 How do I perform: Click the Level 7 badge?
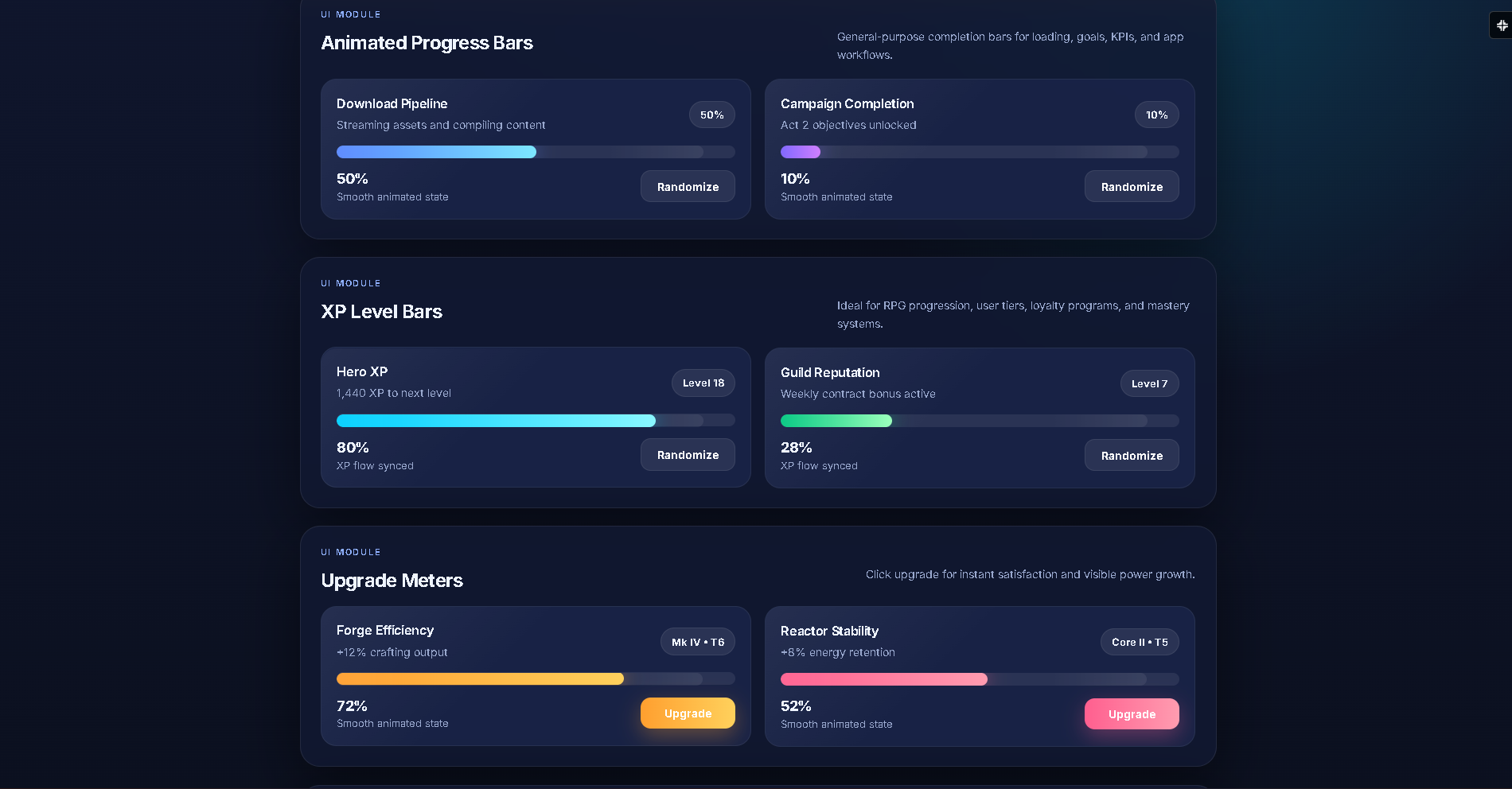(x=1149, y=384)
